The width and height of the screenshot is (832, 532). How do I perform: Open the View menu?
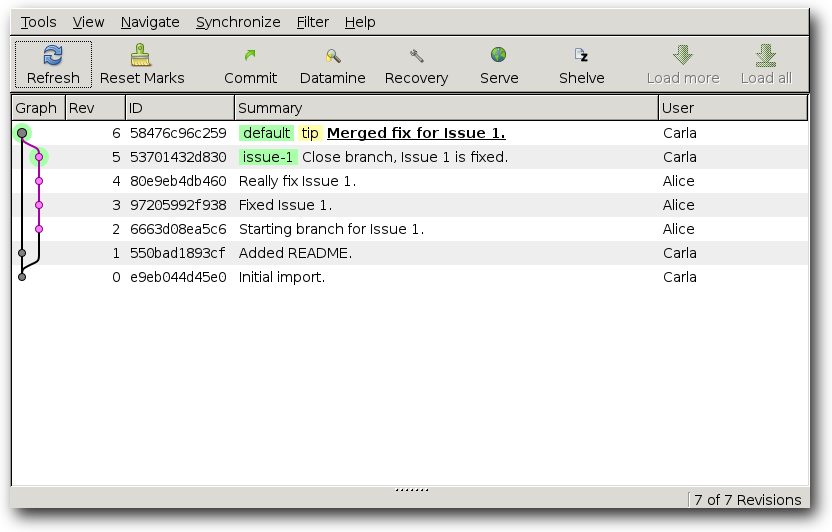coord(88,22)
